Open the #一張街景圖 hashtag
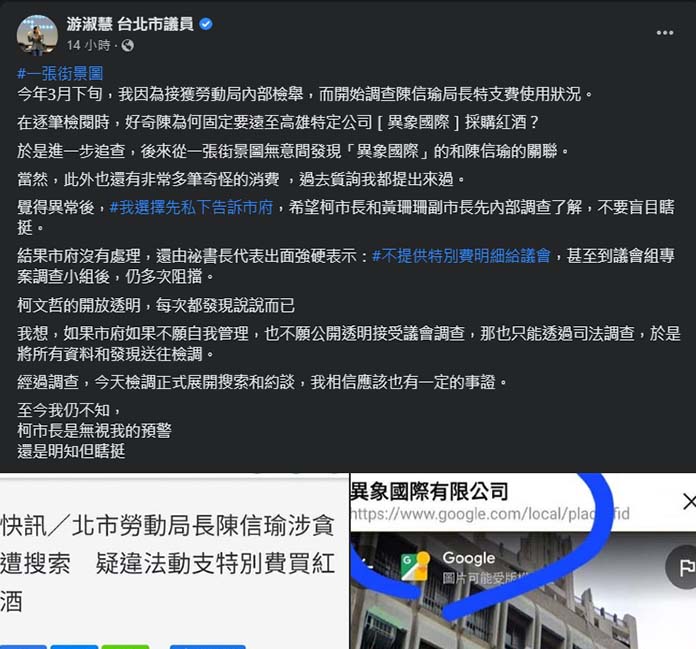This screenshot has height=649, width=696. coord(60,73)
